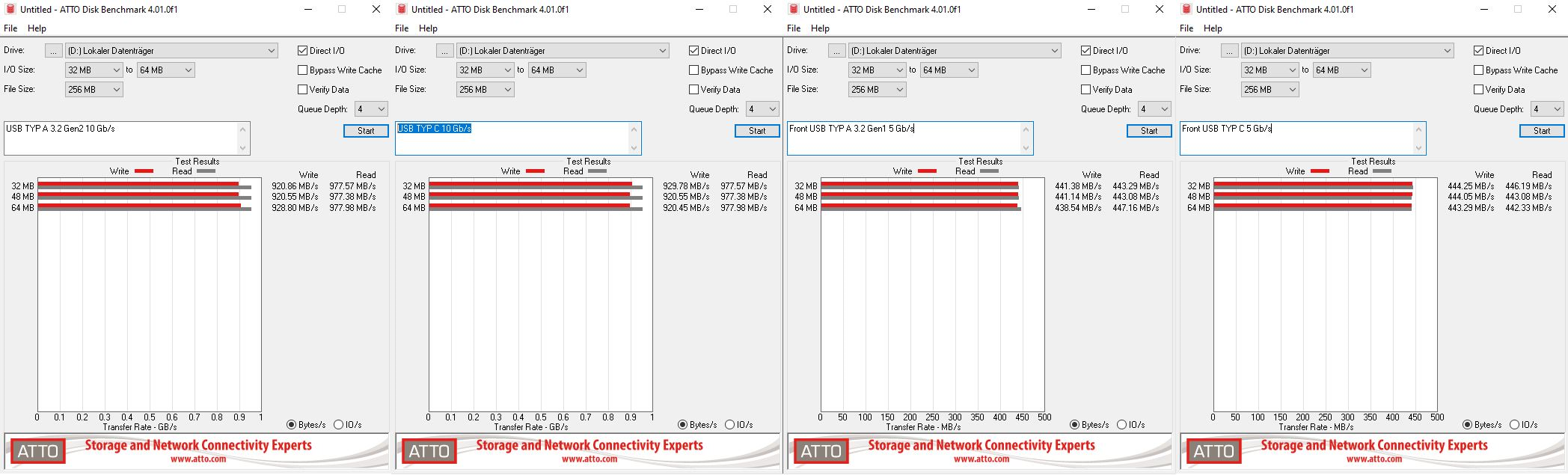This screenshot has height=475, width=1568.
Task: Start the benchmark in Front USB TYP A window
Action: [x=1149, y=131]
